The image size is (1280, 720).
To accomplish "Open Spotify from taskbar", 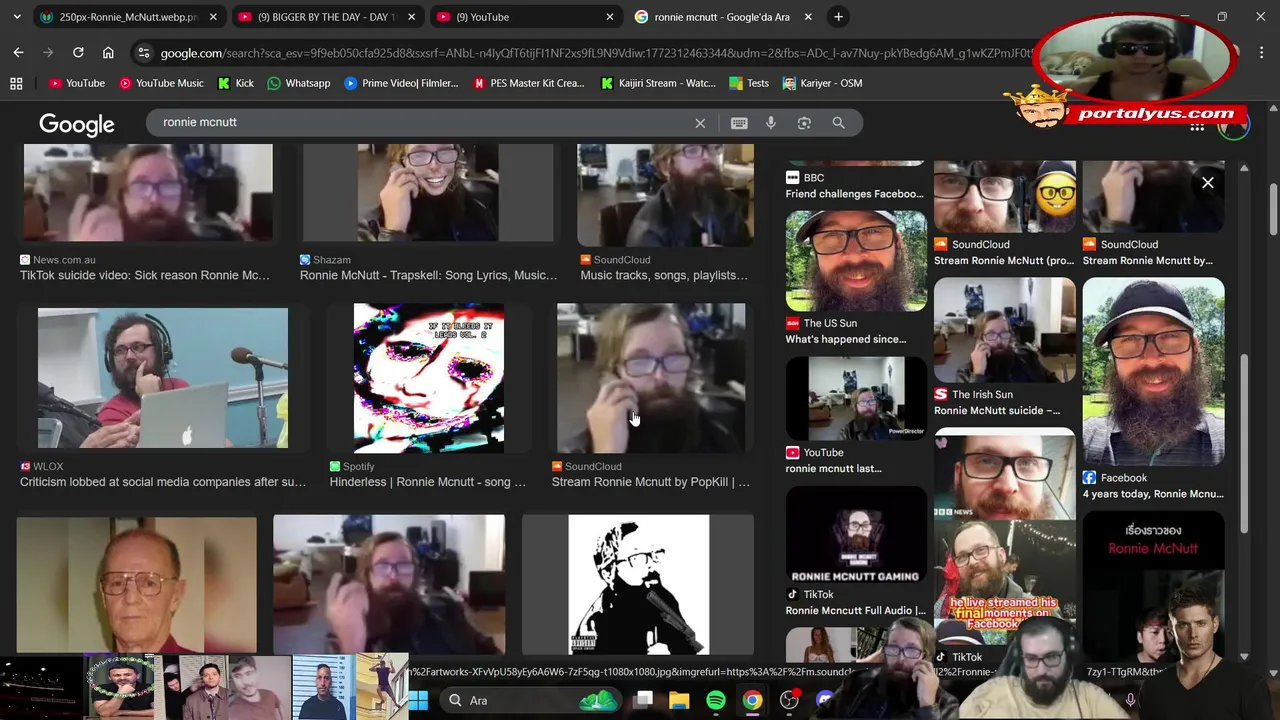I will 716,700.
